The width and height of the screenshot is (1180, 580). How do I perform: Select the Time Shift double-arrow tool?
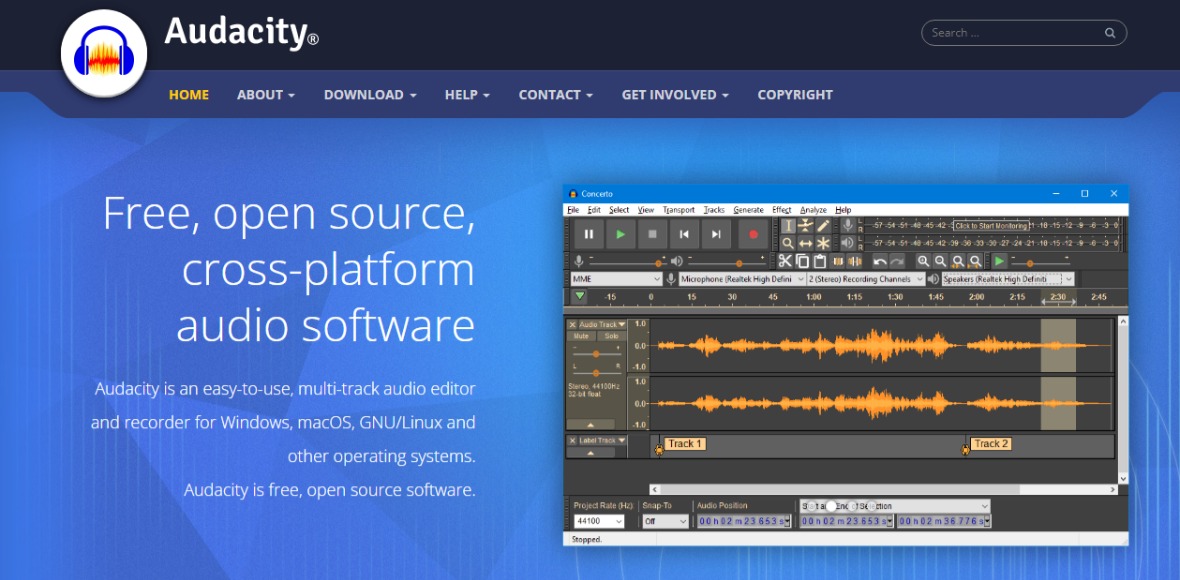pos(806,243)
